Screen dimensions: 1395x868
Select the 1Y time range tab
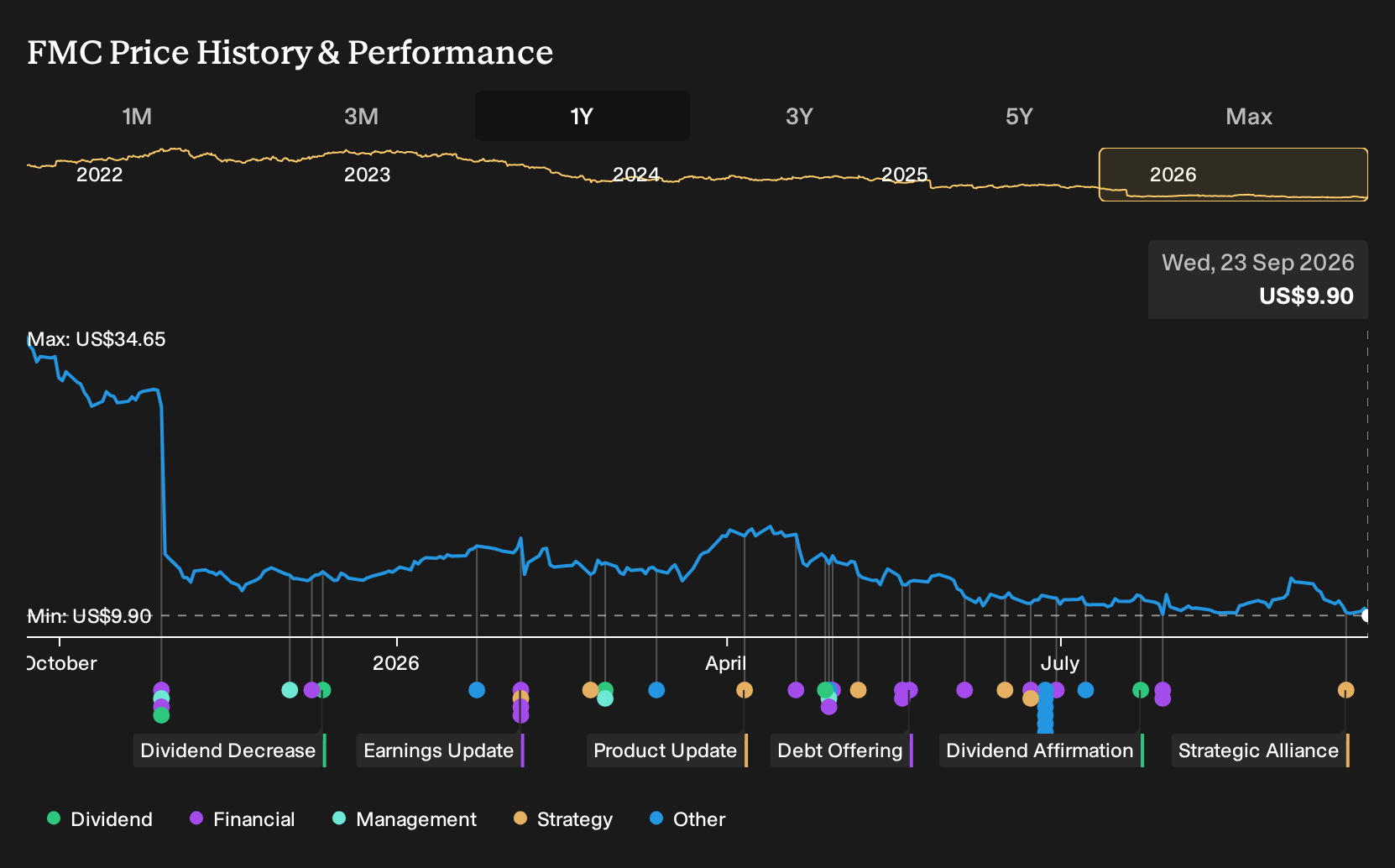tap(583, 116)
